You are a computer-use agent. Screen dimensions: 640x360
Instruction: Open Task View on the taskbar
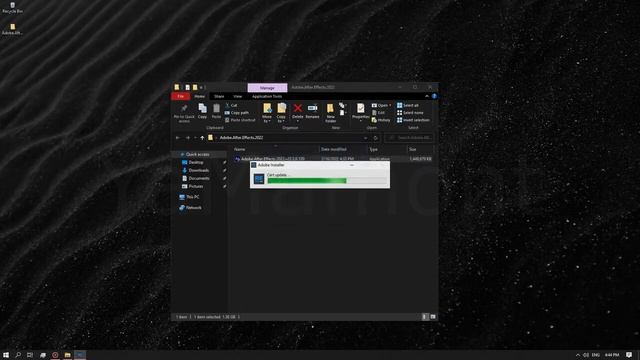tap(30, 355)
